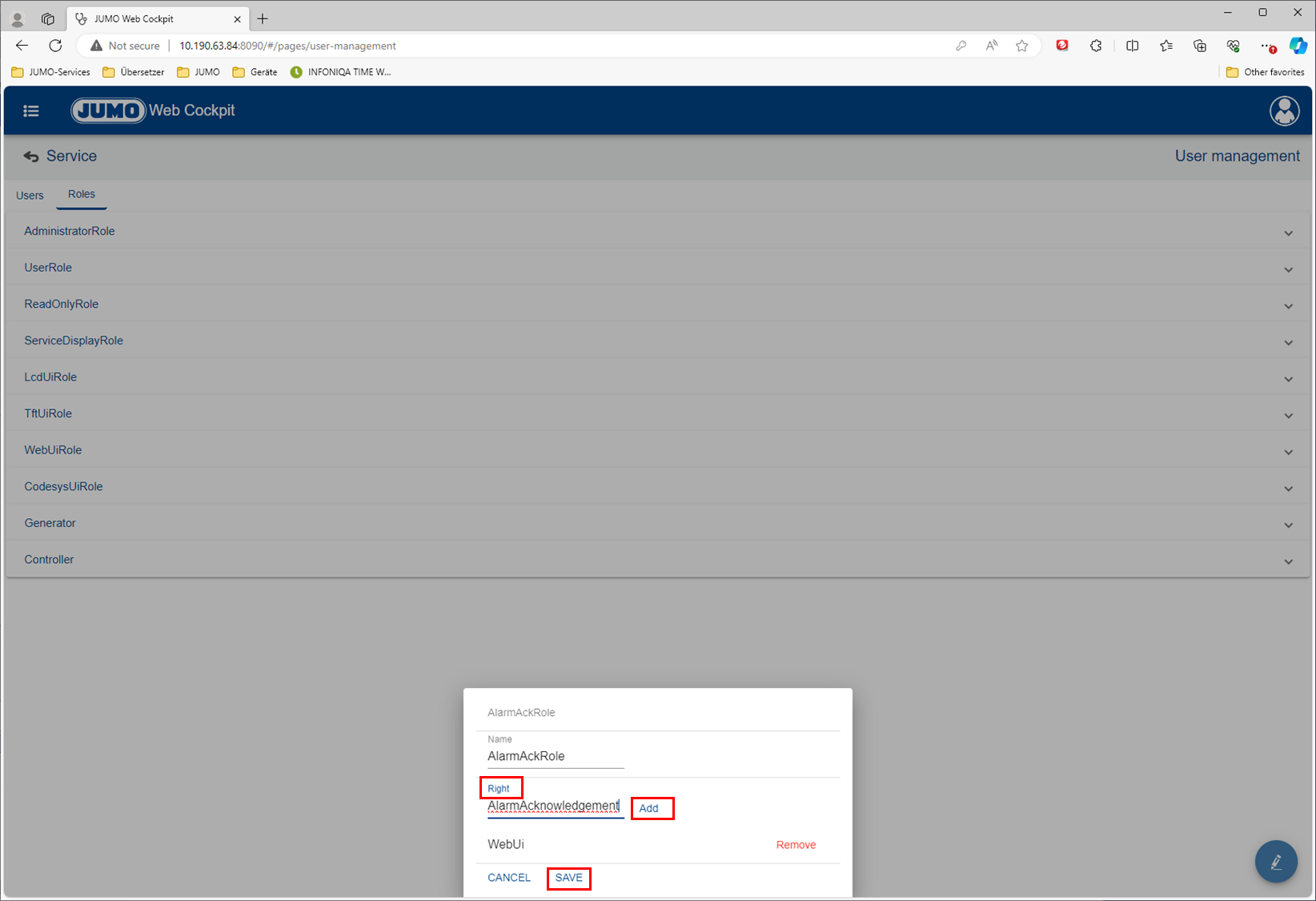
Task: Save the AlarmAckRole dialog
Action: [x=569, y=878]
